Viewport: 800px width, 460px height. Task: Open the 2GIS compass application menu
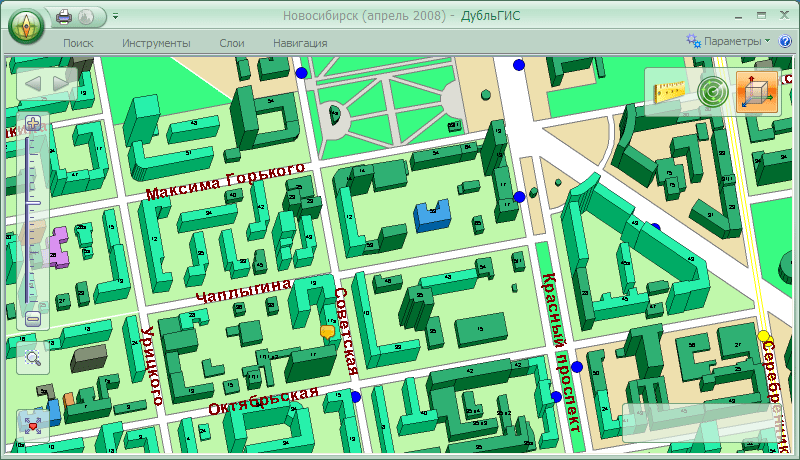pyautogui.click(x=27, y=25)
